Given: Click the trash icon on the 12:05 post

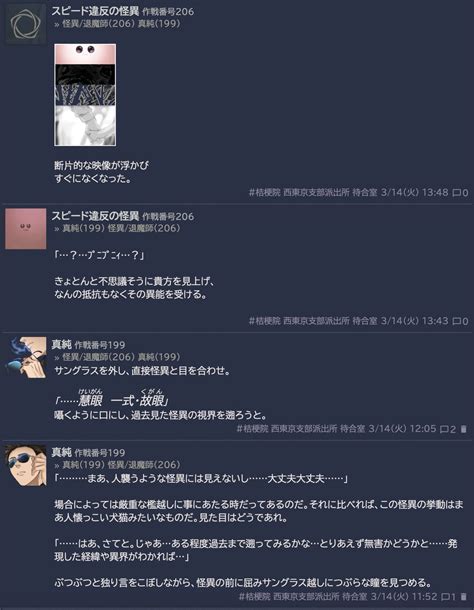Looking at the screenshot, I should click(x=463, y=429).
